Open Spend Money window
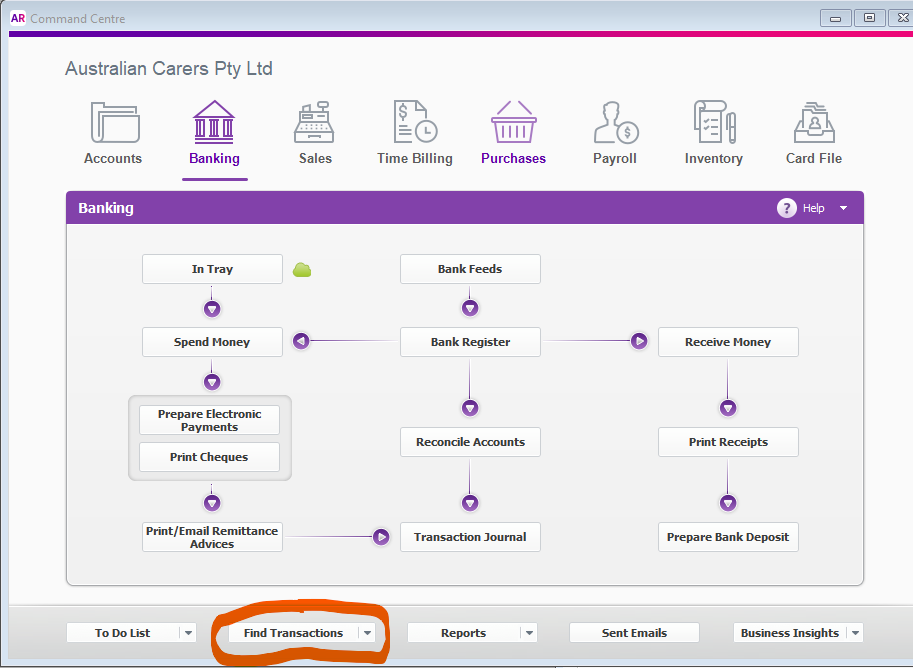 coord(212,341)
